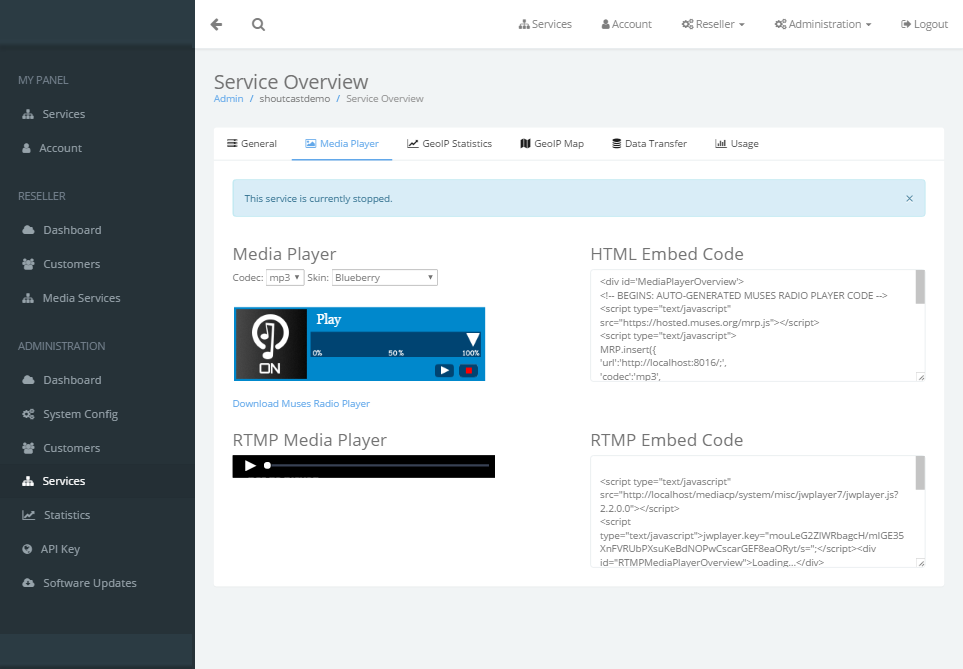Expand the Administration dropdown menu
963x669 pixels.
(x=823, y=24)
